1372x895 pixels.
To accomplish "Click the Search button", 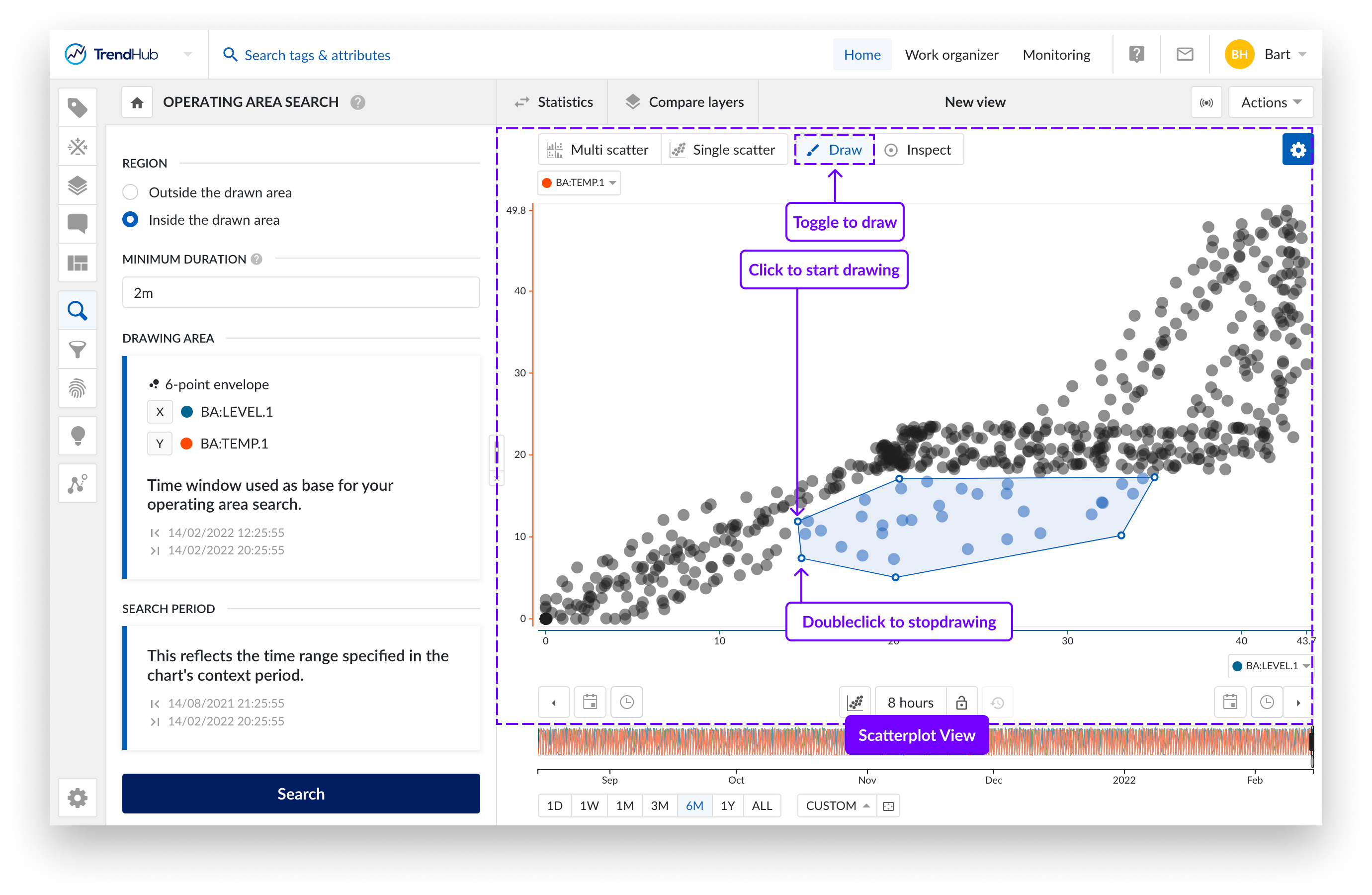I will click(x=301, y=793).
